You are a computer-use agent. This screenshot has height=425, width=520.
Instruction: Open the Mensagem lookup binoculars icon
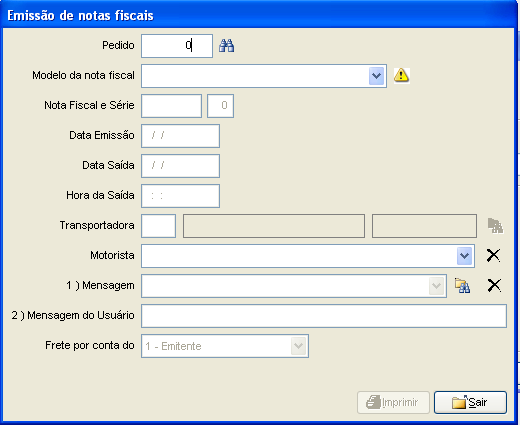pos(463,286)
